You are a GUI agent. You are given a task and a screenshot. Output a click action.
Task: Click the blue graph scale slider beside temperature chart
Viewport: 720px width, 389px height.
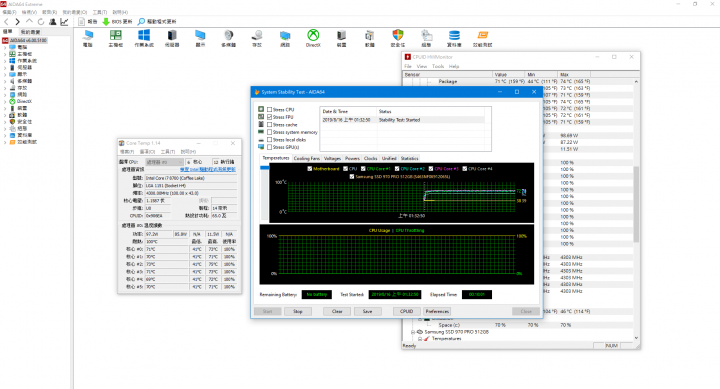tap(264, 168)
